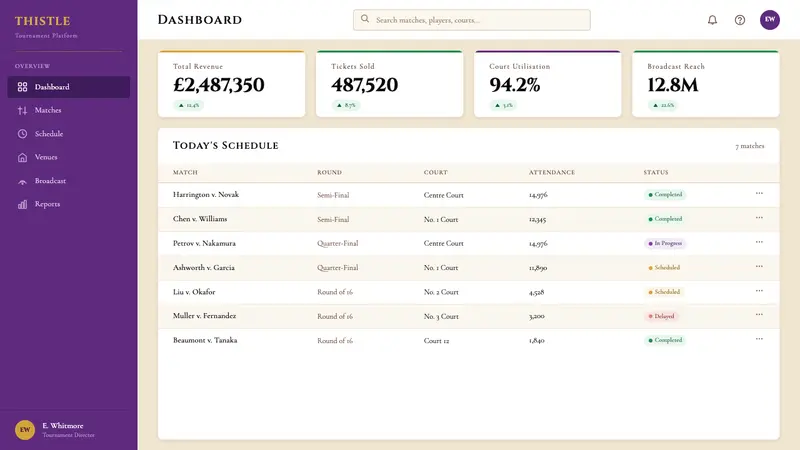The image size is (800, 450).
Task: Click the THISTLE logo
Action: pos(42,21)
